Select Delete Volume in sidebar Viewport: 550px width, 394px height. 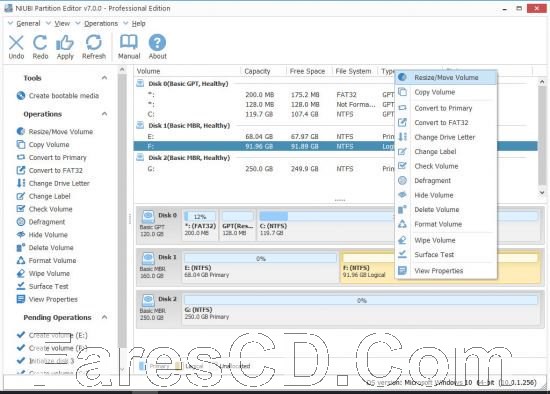[45, 248]
